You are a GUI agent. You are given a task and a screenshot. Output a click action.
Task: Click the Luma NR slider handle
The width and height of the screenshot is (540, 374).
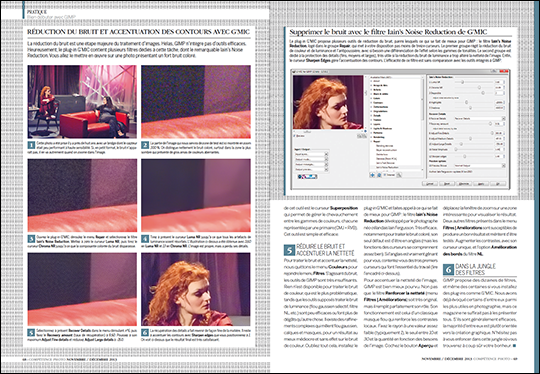[x=462, y=82]
